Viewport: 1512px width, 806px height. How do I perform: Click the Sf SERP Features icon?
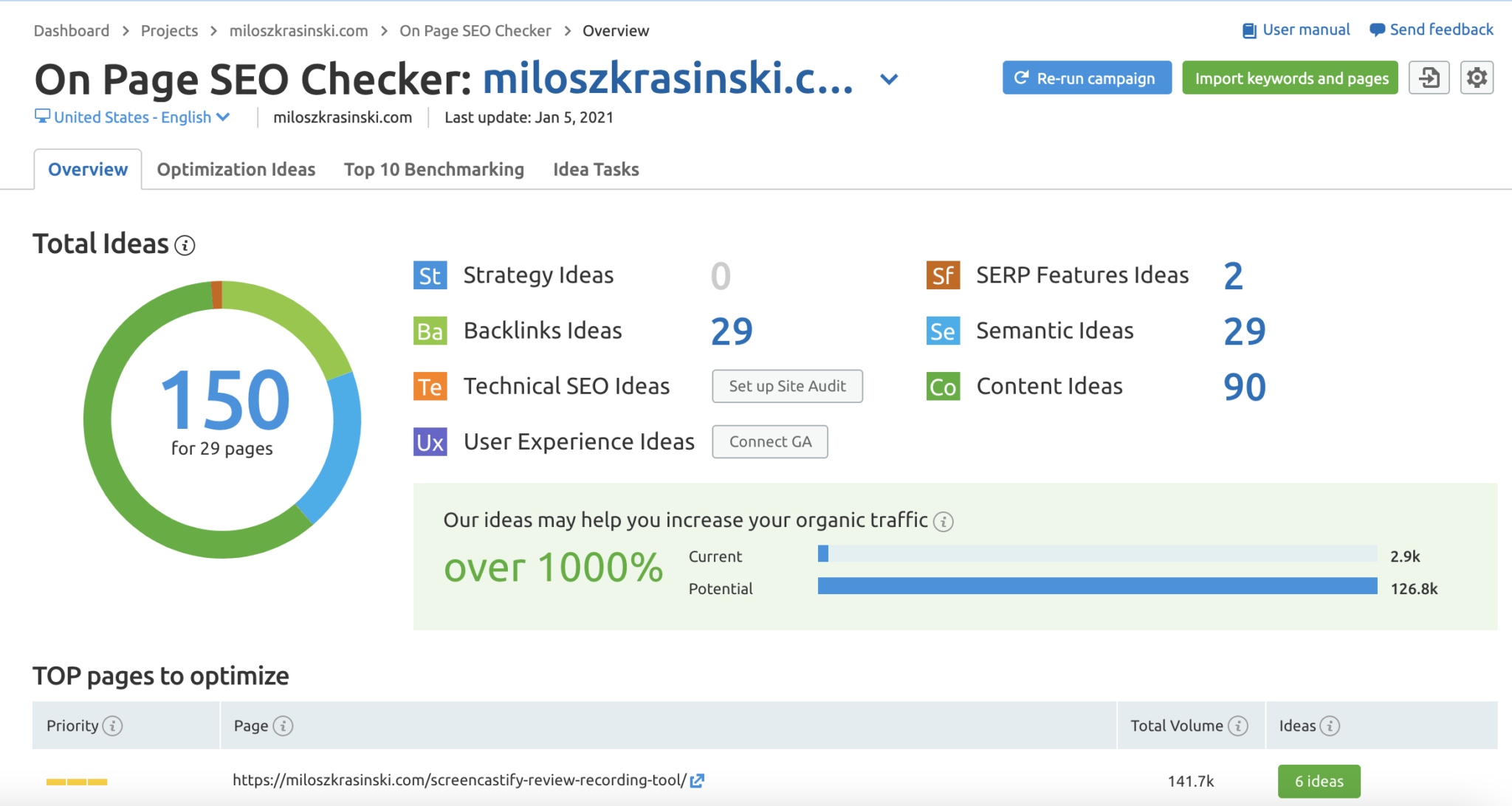click(943, 276)
